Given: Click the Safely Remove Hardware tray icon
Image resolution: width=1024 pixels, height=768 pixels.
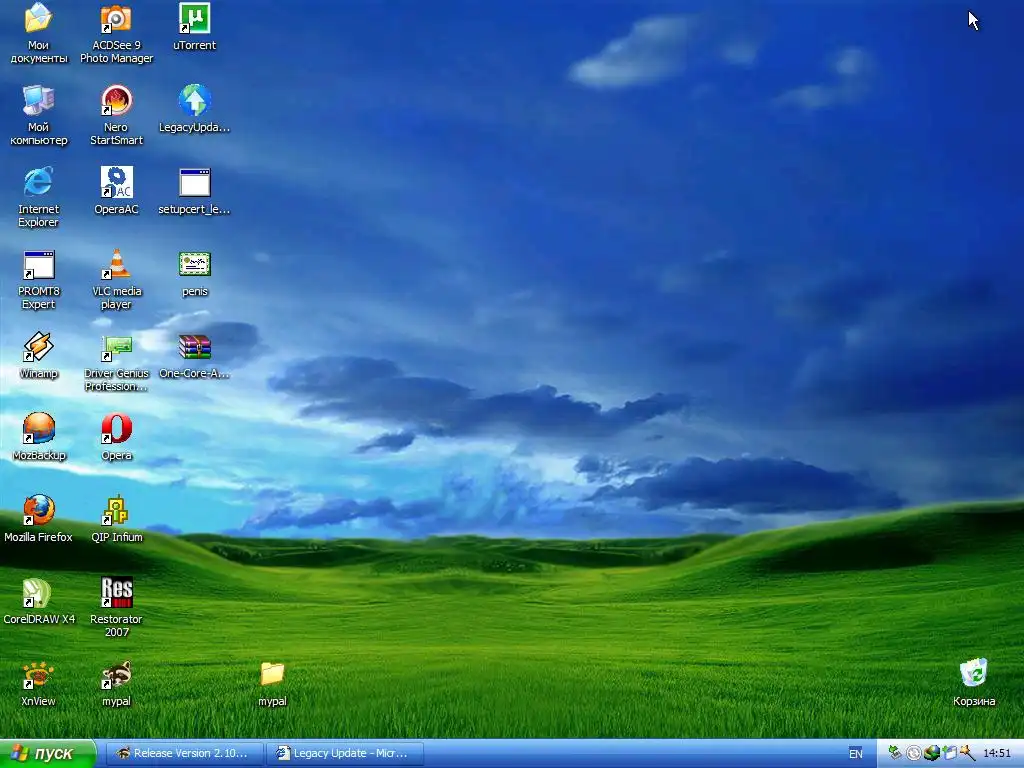Looking at the screenshot, I should [x=895, y=753].
